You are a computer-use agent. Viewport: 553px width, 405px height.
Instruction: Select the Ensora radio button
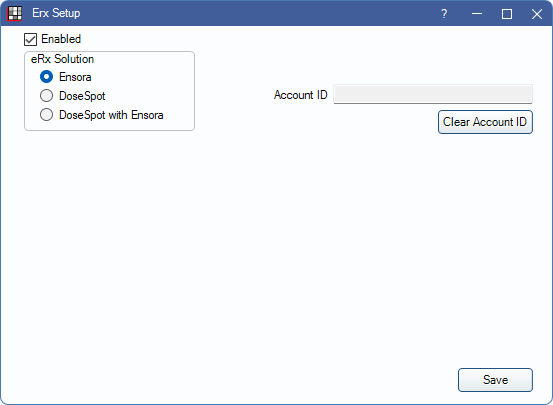[x=46, y=77]
